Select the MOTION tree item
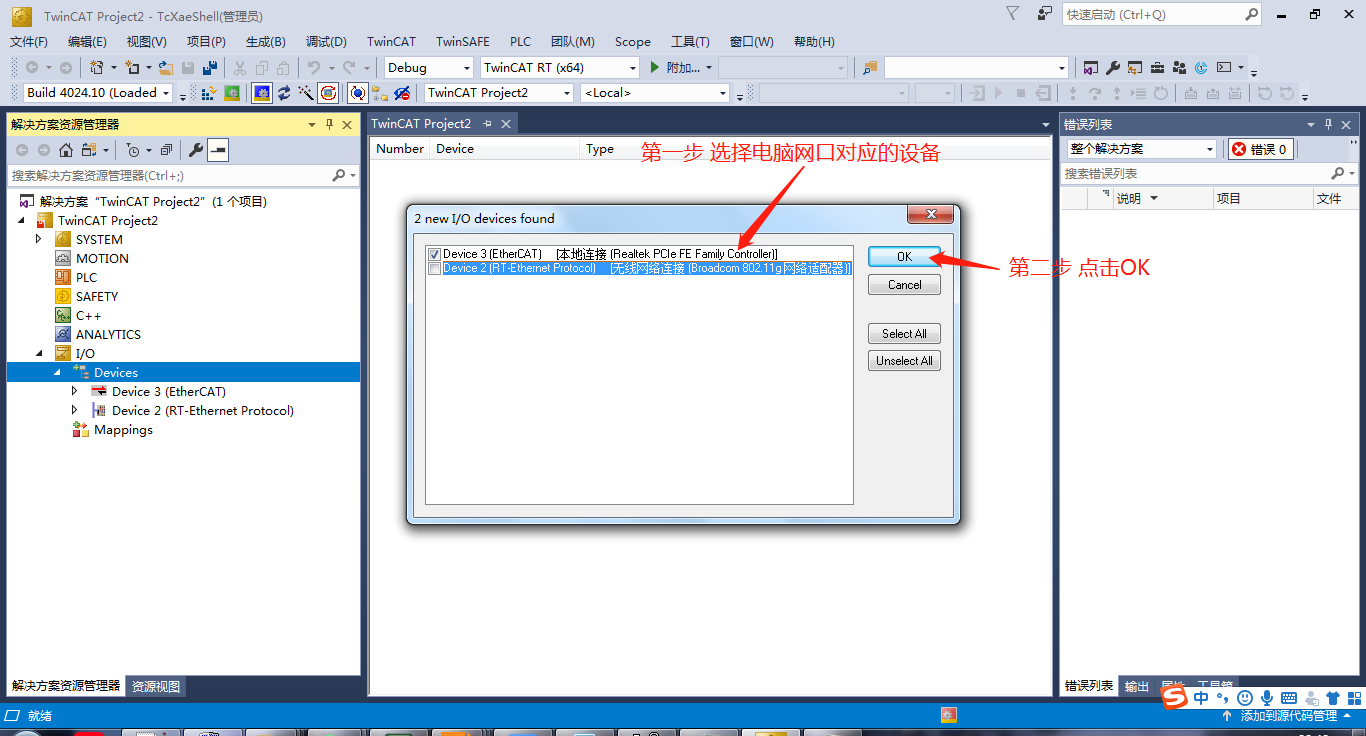Screen dimensions: 1366x736 pyautogui.click(x=102, y=258)
